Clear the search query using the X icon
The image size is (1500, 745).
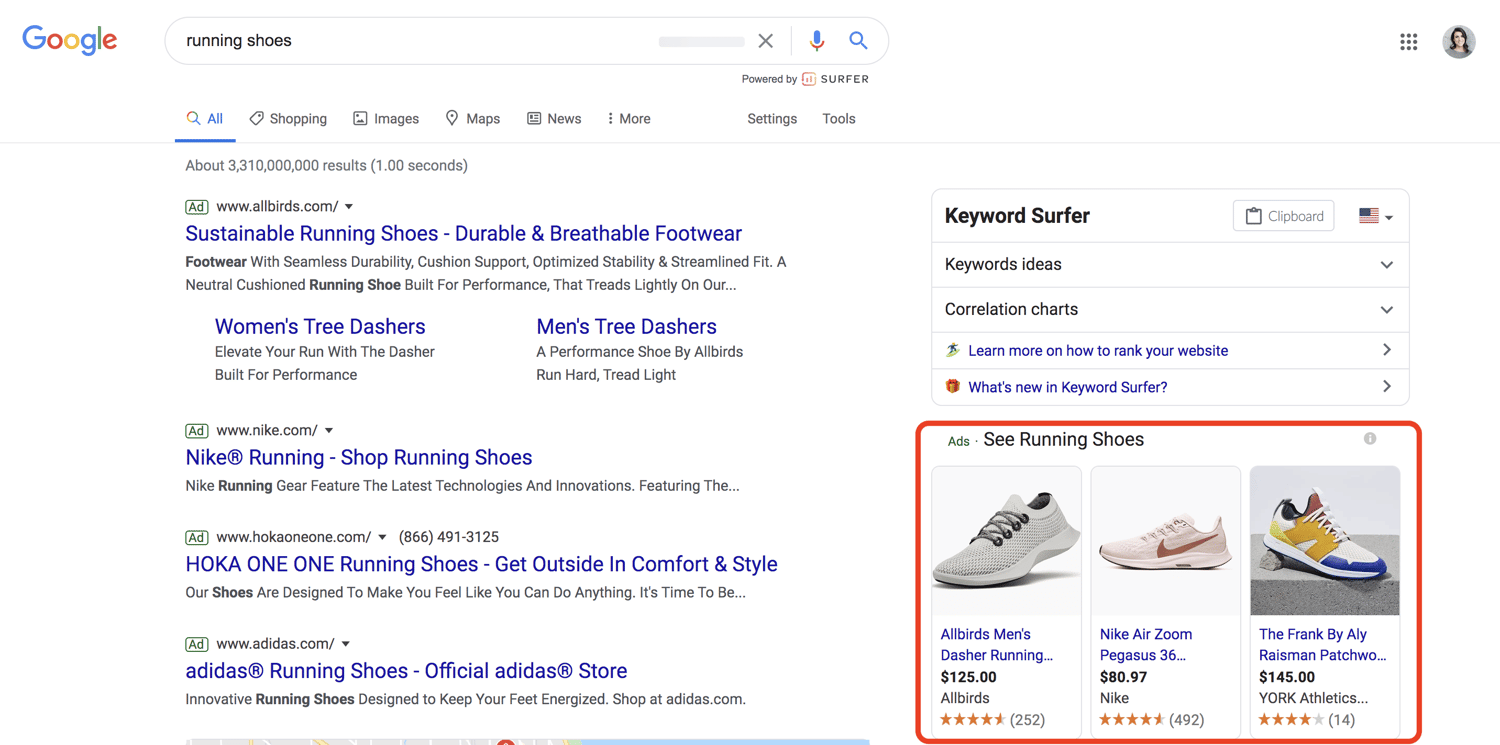tap(766, 41)
